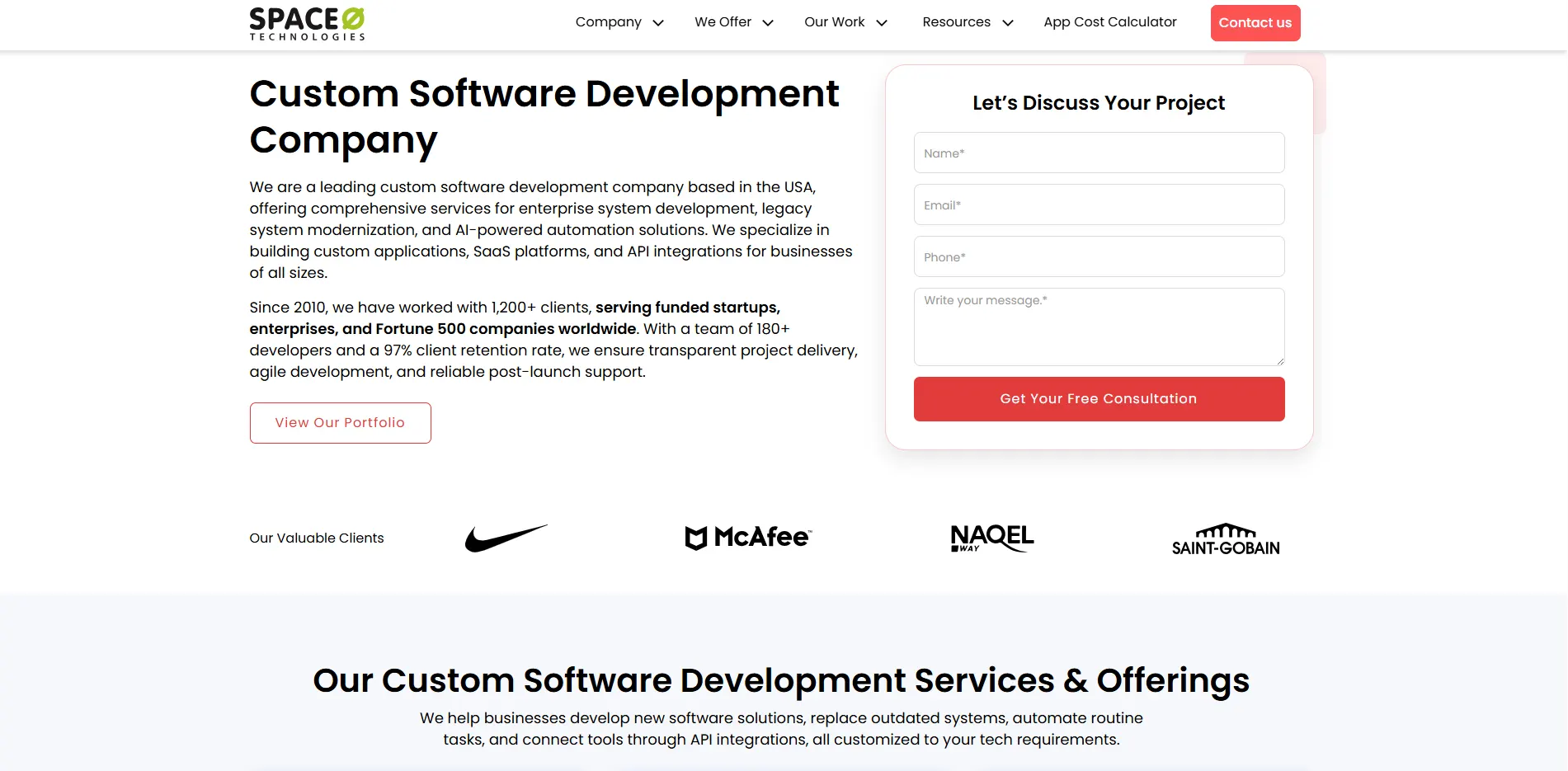Expand the Our Work dropdown arrow
This screenshot has height=771, width=1568.
tap(882, 23)
